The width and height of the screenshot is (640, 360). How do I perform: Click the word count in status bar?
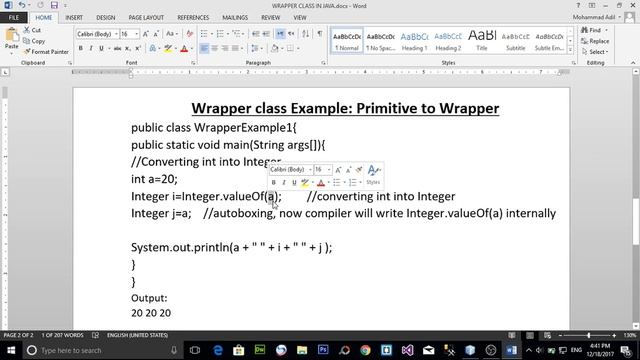tap(62, 335)
